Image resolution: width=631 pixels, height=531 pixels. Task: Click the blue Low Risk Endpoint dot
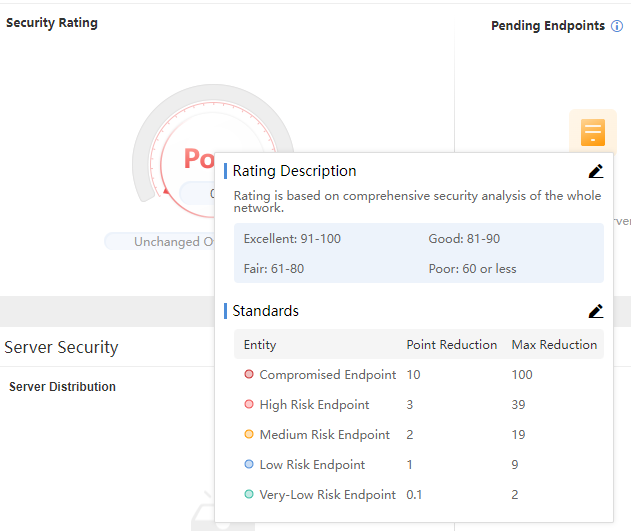click(249, 465)
